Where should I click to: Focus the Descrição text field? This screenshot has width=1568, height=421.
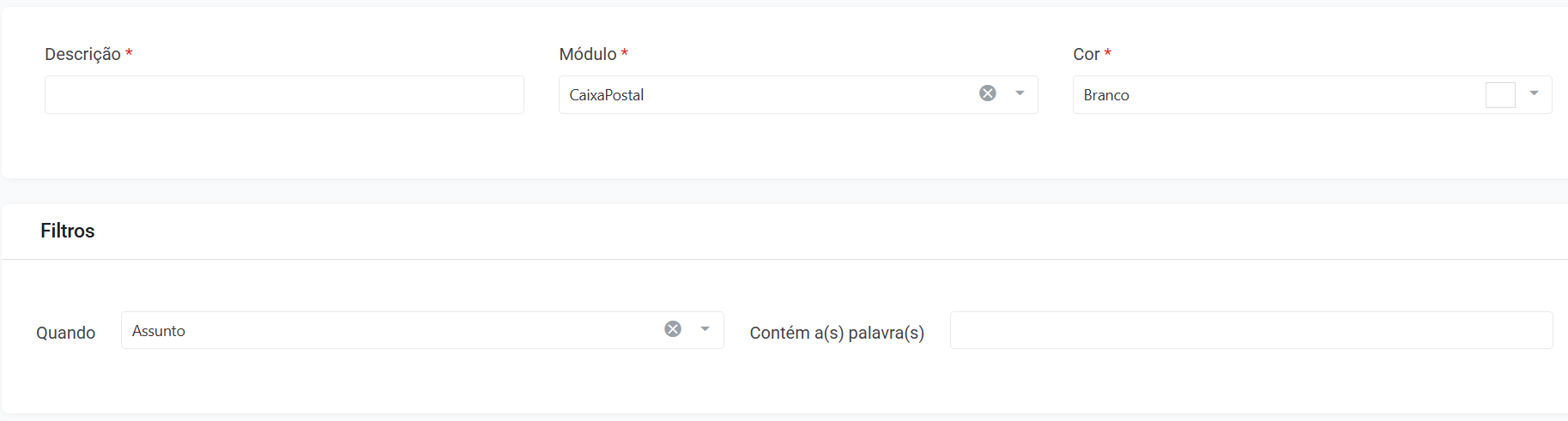coord(284,94)
